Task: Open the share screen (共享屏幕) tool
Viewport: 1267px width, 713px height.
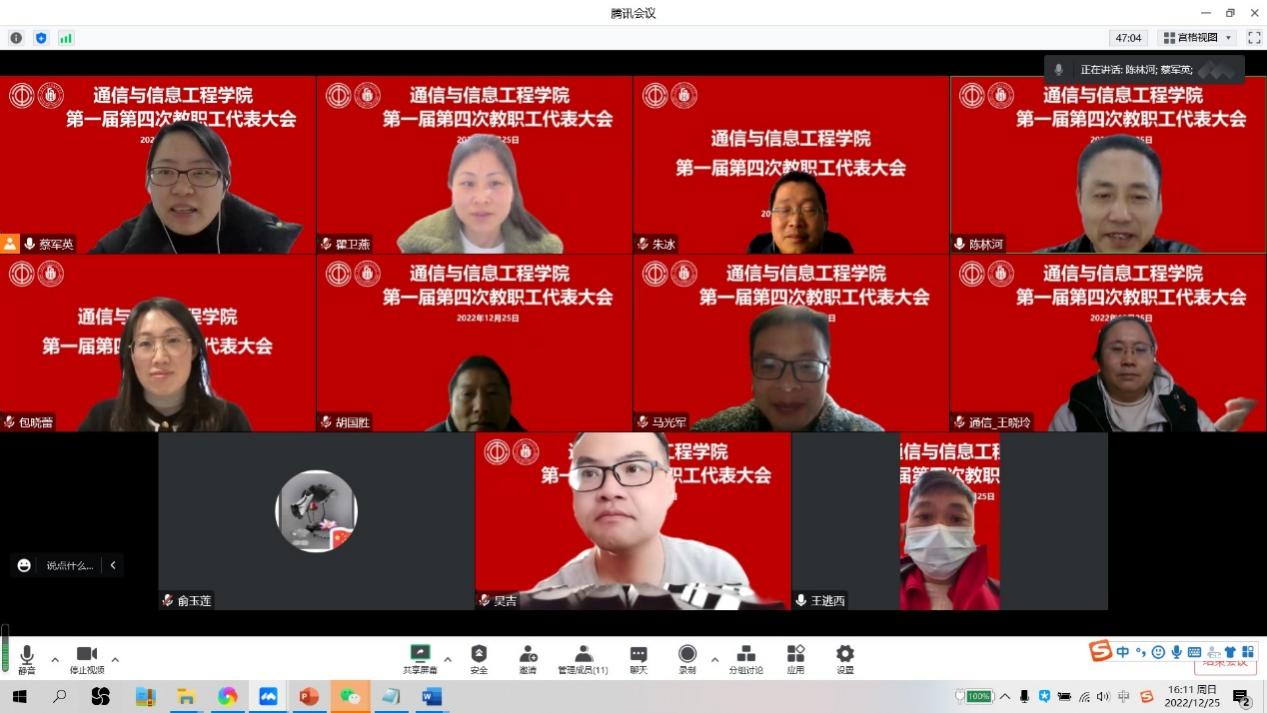Action: [420, 658]
